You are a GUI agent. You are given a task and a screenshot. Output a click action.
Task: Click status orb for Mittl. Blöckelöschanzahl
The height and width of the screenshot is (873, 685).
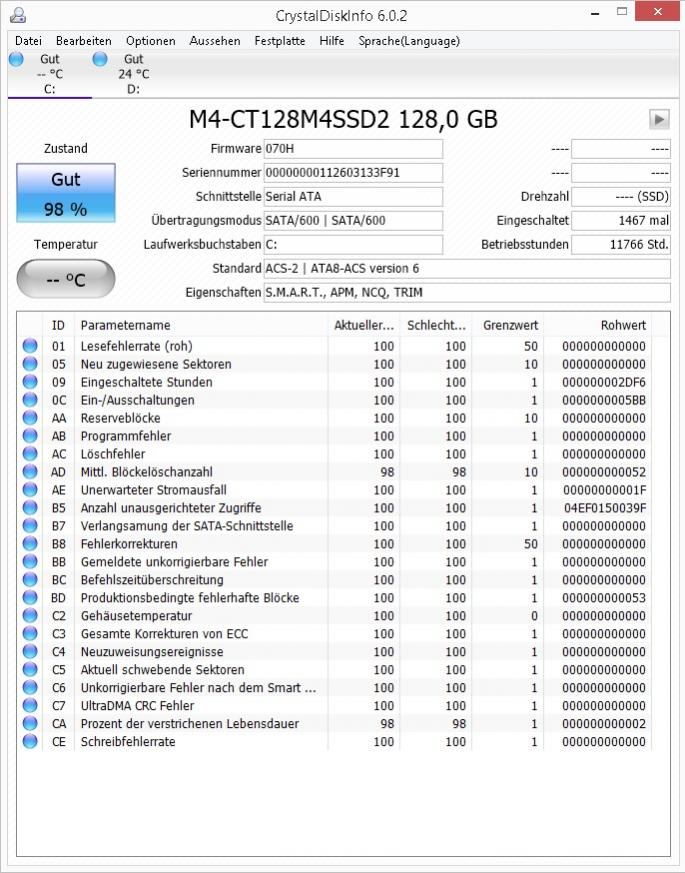(30, 472)
